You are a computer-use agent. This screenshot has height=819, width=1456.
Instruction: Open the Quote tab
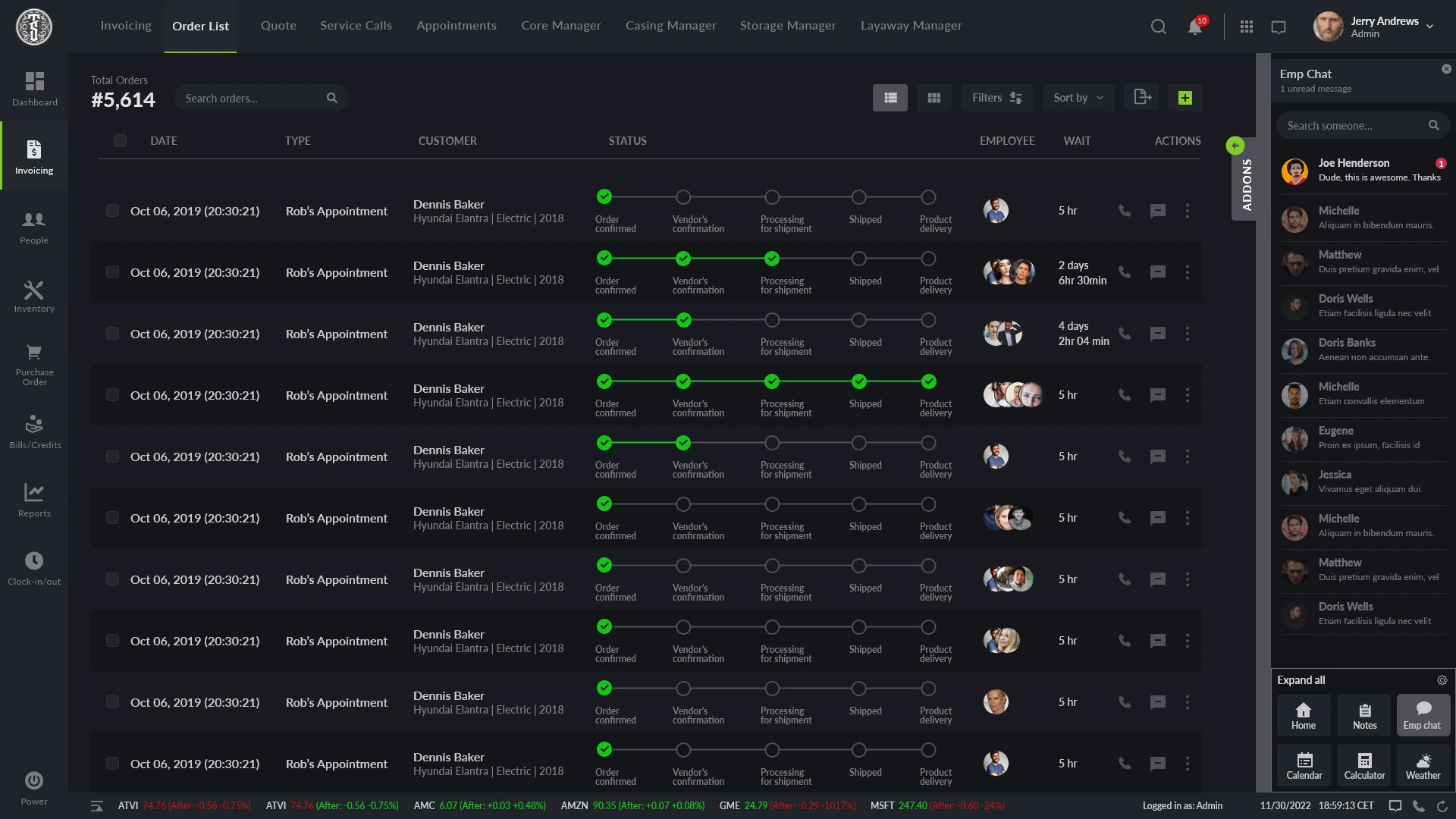pos(278,25)
